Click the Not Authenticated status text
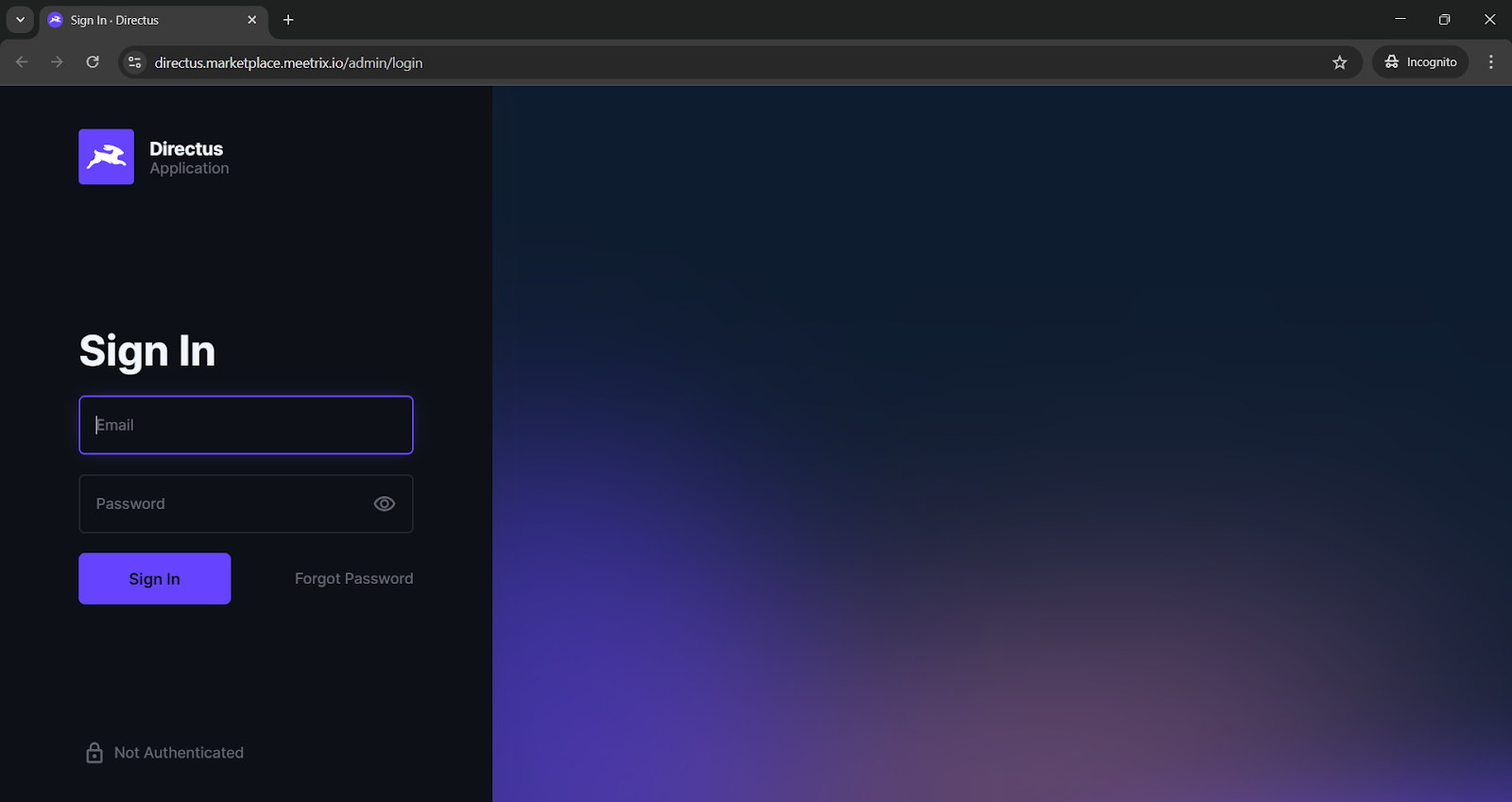The image size is (1512, 802). tap(179, 753)
